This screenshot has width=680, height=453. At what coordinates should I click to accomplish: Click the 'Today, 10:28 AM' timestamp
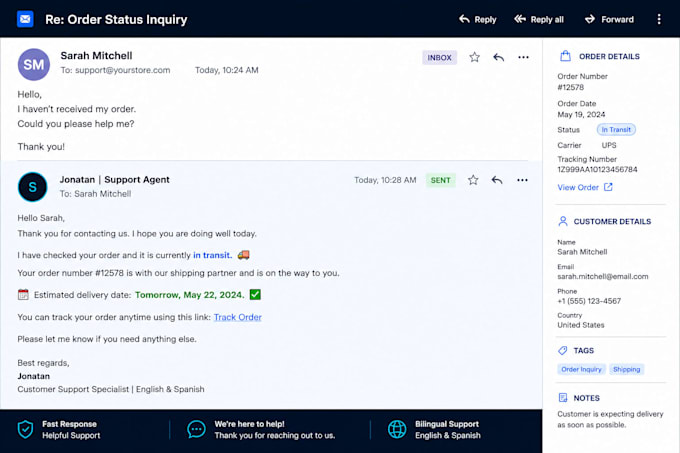(x=385, y=180)
